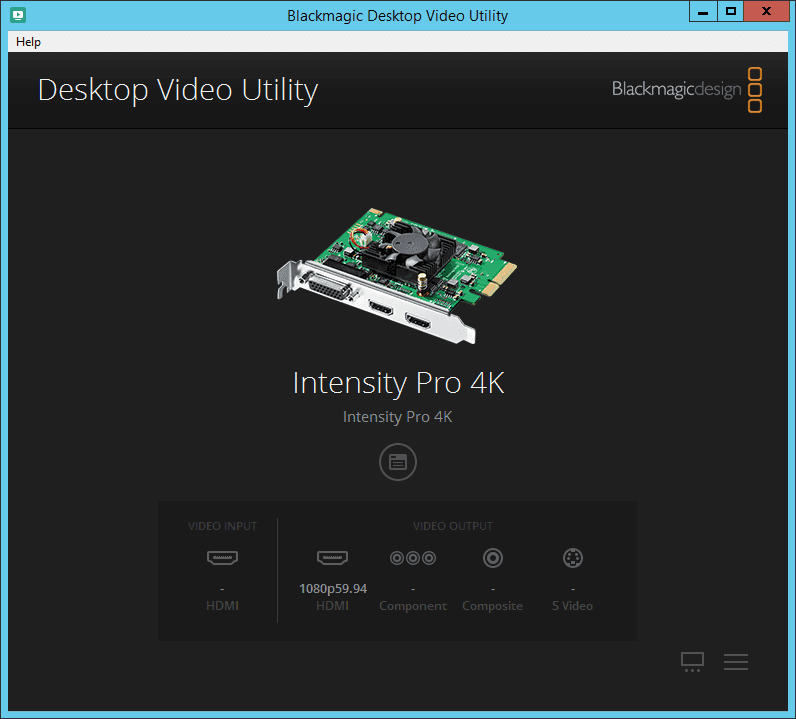Minimize the Desktop Video Utility window
Image resolution: width=796 pixels, height=719 pixels.
703,12
